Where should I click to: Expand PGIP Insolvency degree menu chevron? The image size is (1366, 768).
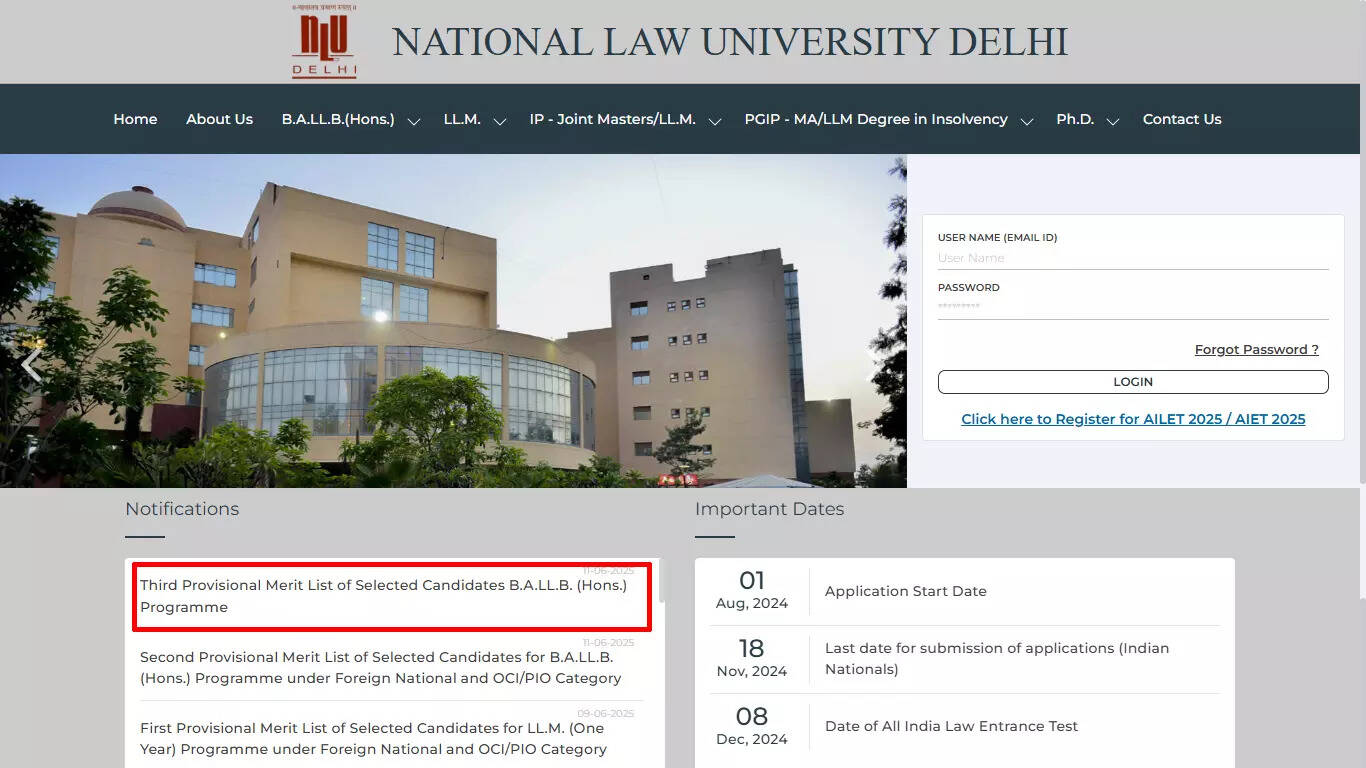pyautogui.click(x=1027, y=121)
